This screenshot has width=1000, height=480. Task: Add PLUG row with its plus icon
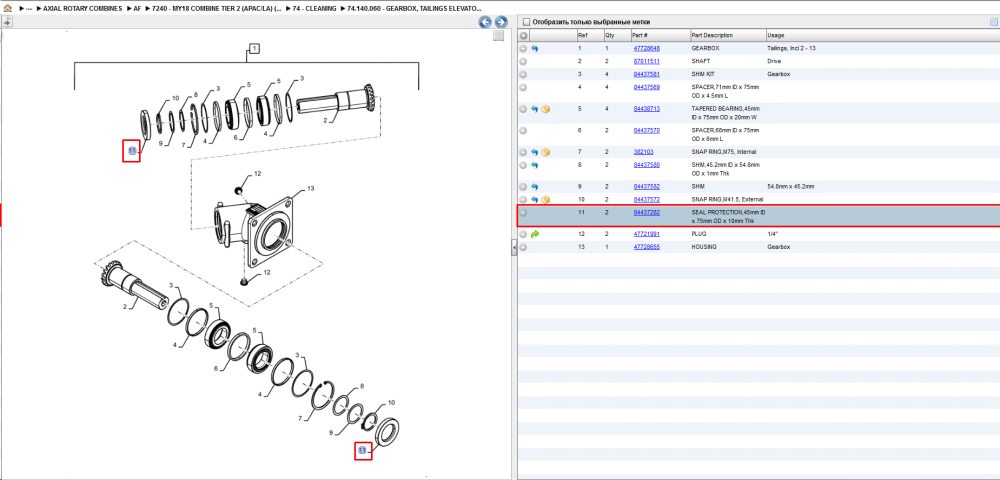tap(523, 234)
